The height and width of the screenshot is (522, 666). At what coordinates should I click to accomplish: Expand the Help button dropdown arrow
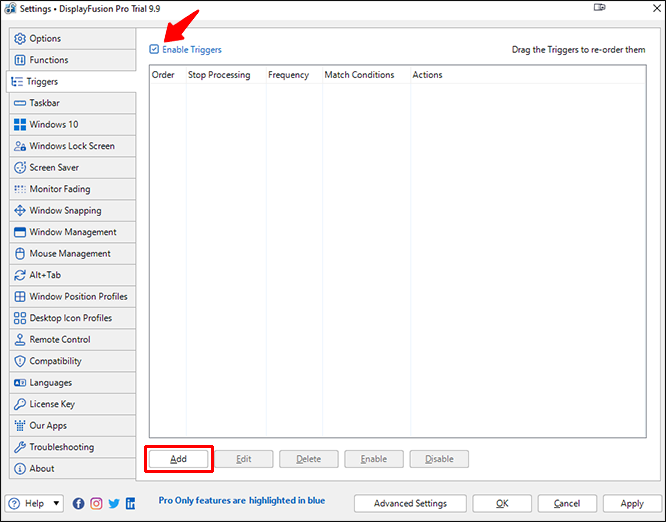56,504
